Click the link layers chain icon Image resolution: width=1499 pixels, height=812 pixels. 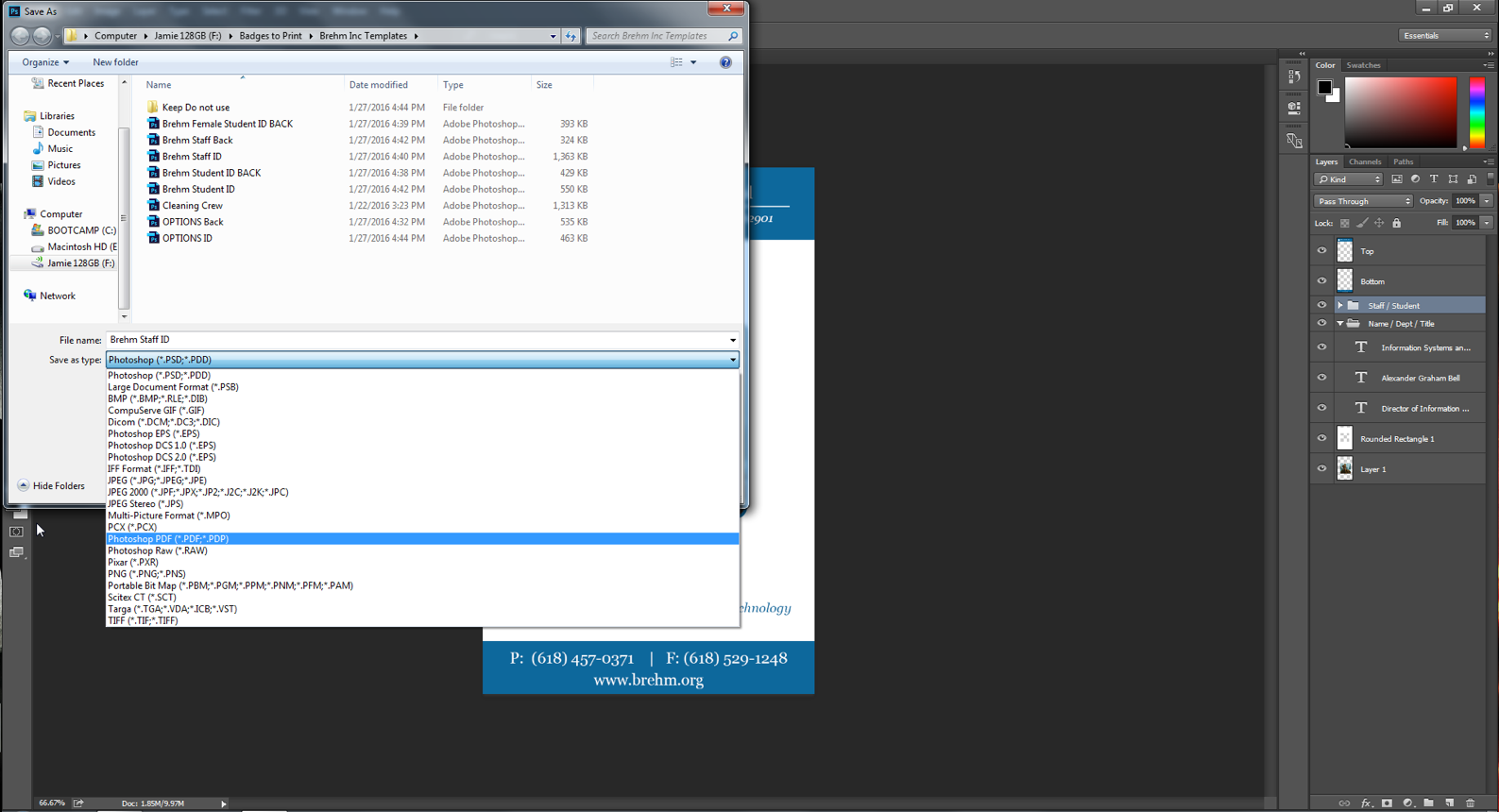pos(1344,804)
